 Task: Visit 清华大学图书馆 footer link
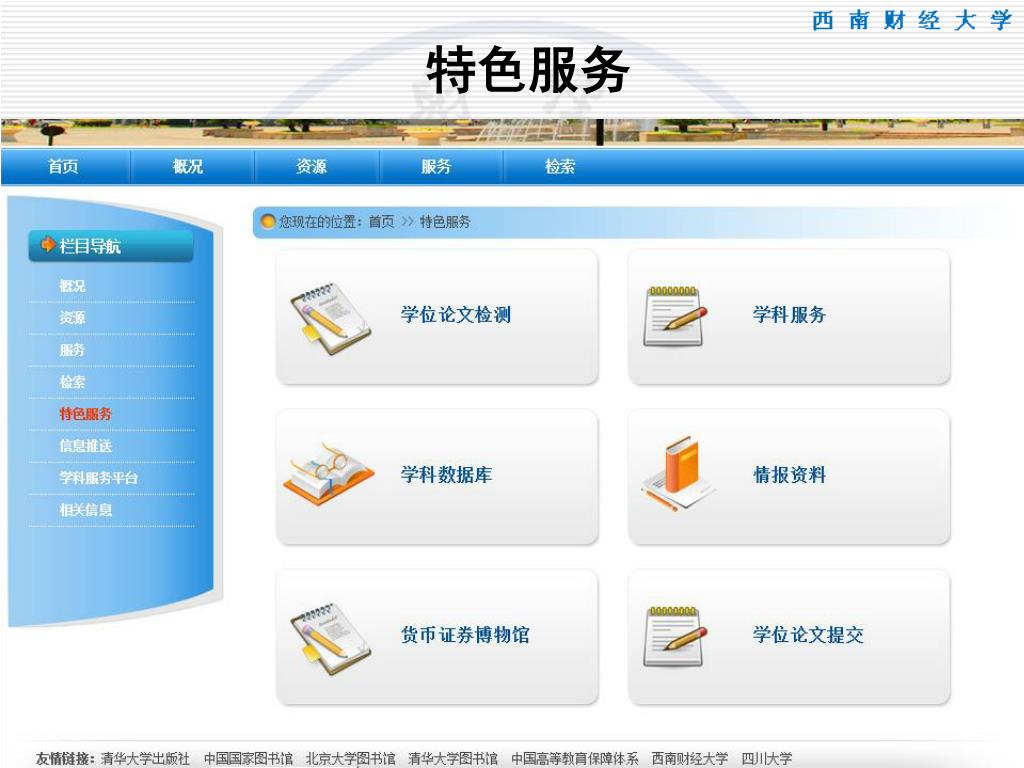453,758
